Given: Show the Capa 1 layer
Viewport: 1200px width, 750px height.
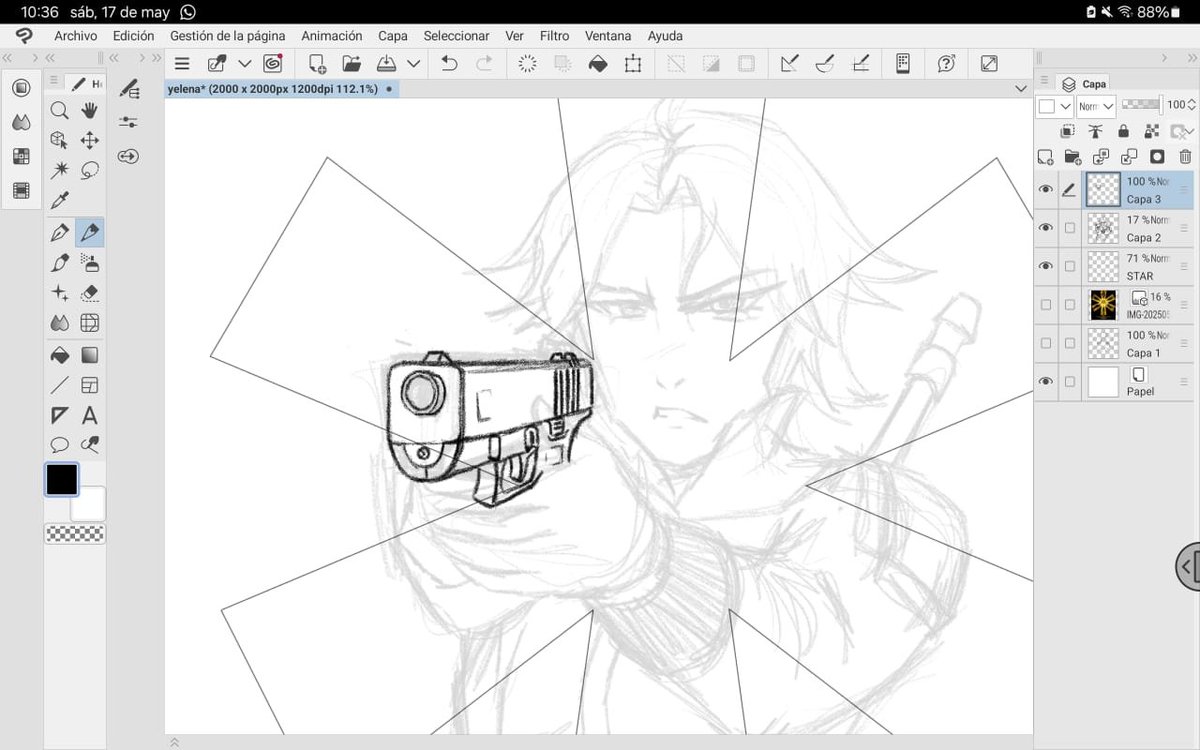Looking at the screenshot, I should 1046,343.
